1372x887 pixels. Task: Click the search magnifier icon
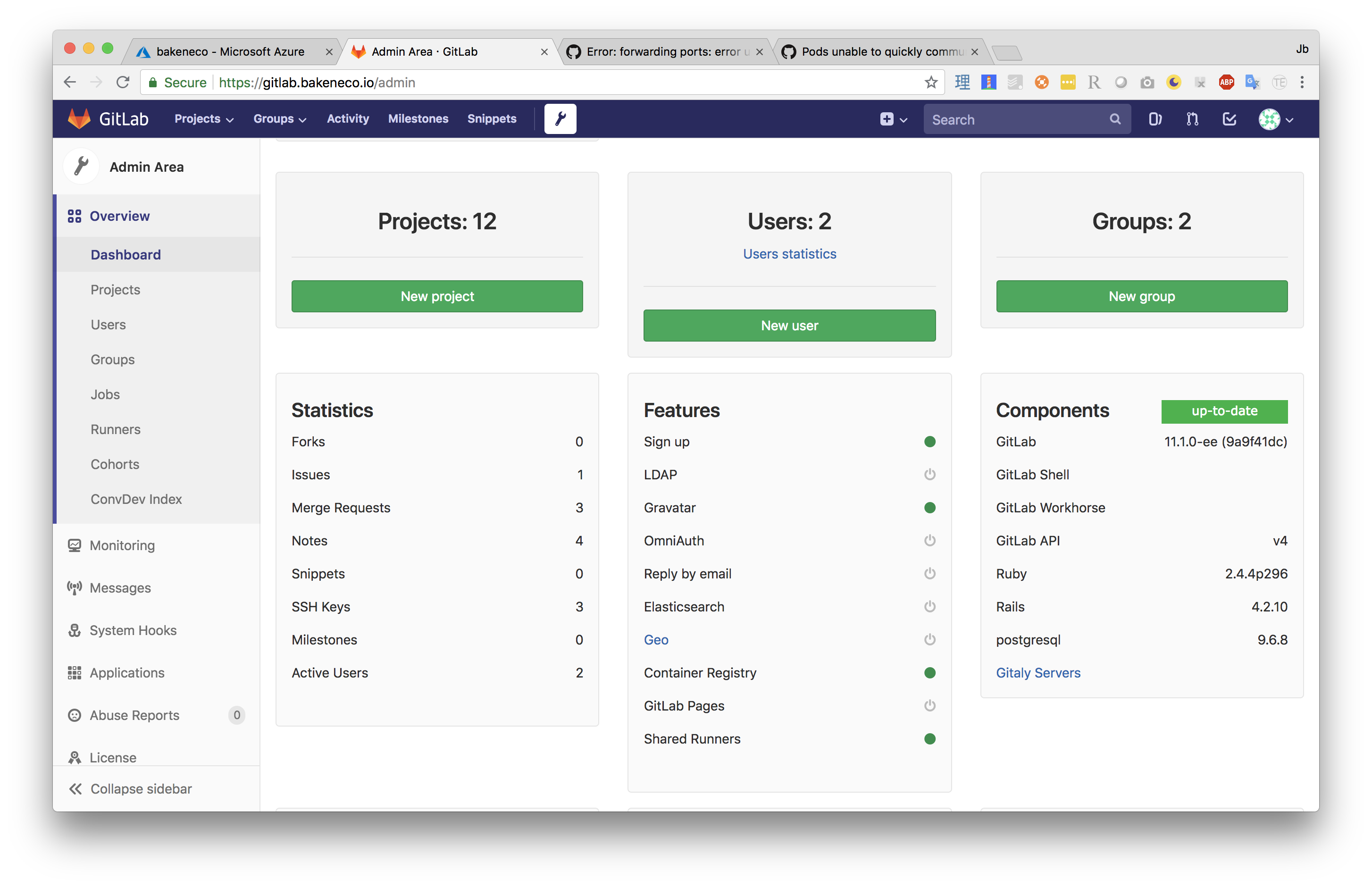[1115, 119]
